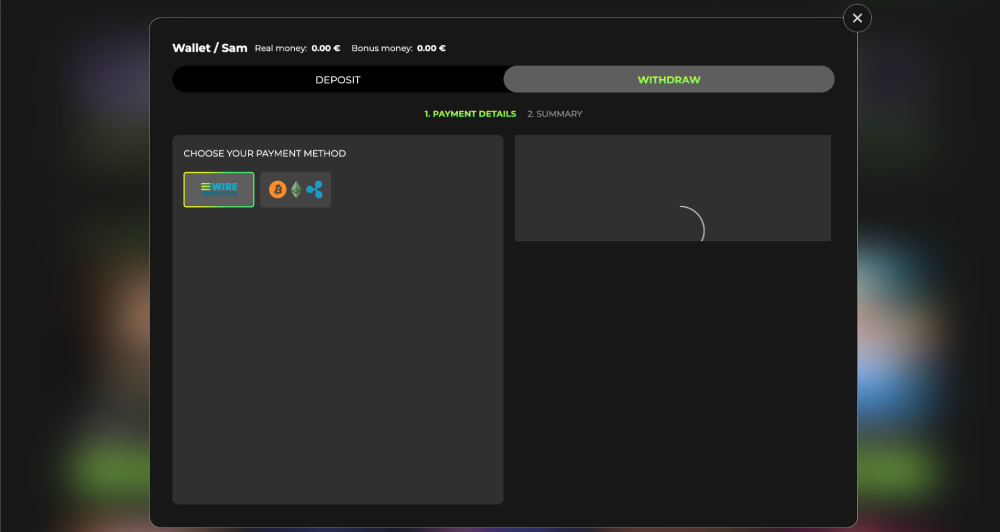Switch to the Deposit tab

[338, 80]
